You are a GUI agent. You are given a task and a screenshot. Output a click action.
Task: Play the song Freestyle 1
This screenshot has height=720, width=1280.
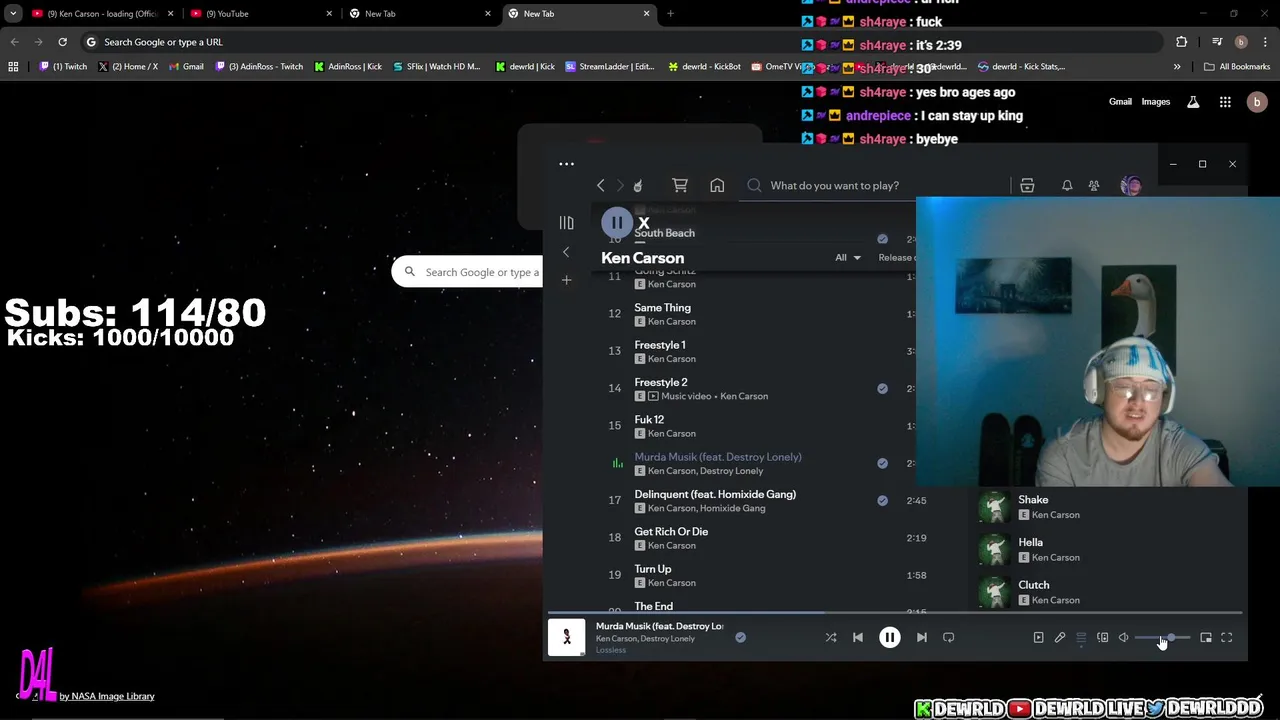tap(660, 345)
